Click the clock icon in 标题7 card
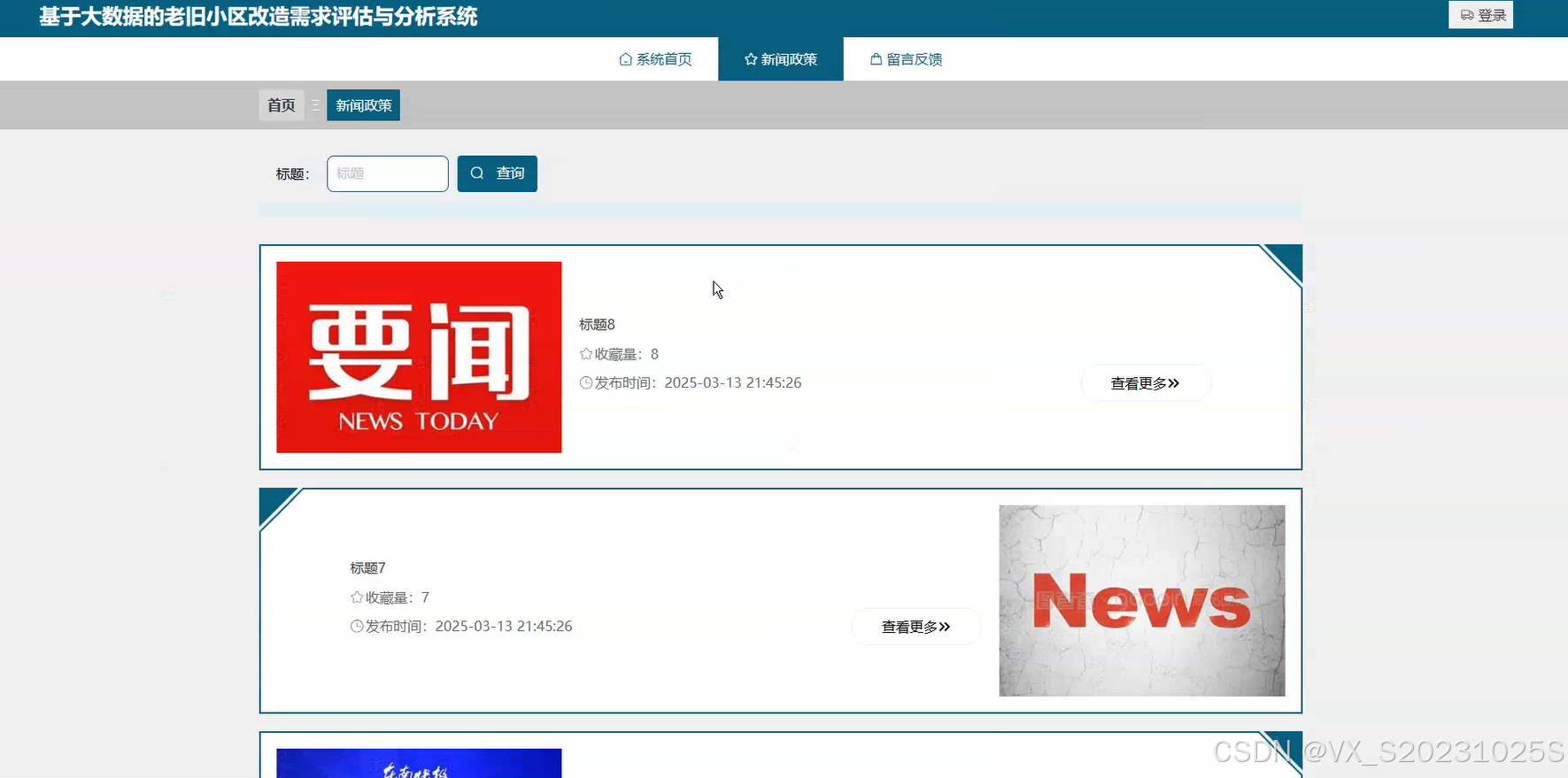Viewport: 1568px width, 778px height. tap(357, 626)
